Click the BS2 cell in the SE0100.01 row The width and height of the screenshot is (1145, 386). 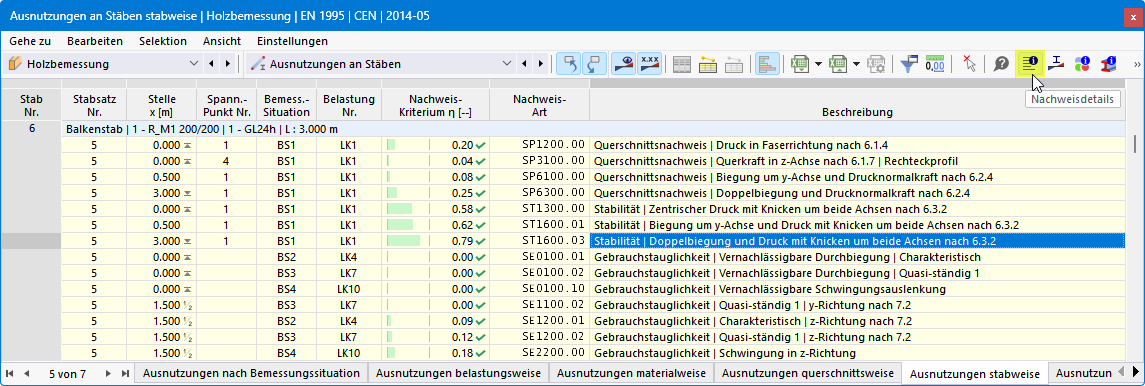click(x=287, y=257)
